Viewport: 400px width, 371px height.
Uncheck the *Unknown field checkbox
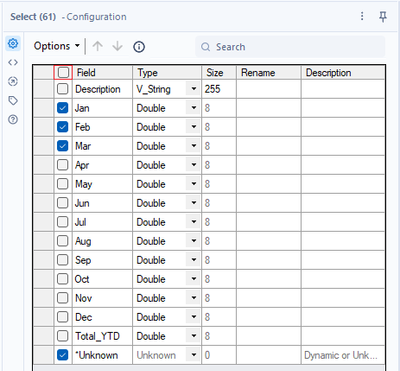63,355
